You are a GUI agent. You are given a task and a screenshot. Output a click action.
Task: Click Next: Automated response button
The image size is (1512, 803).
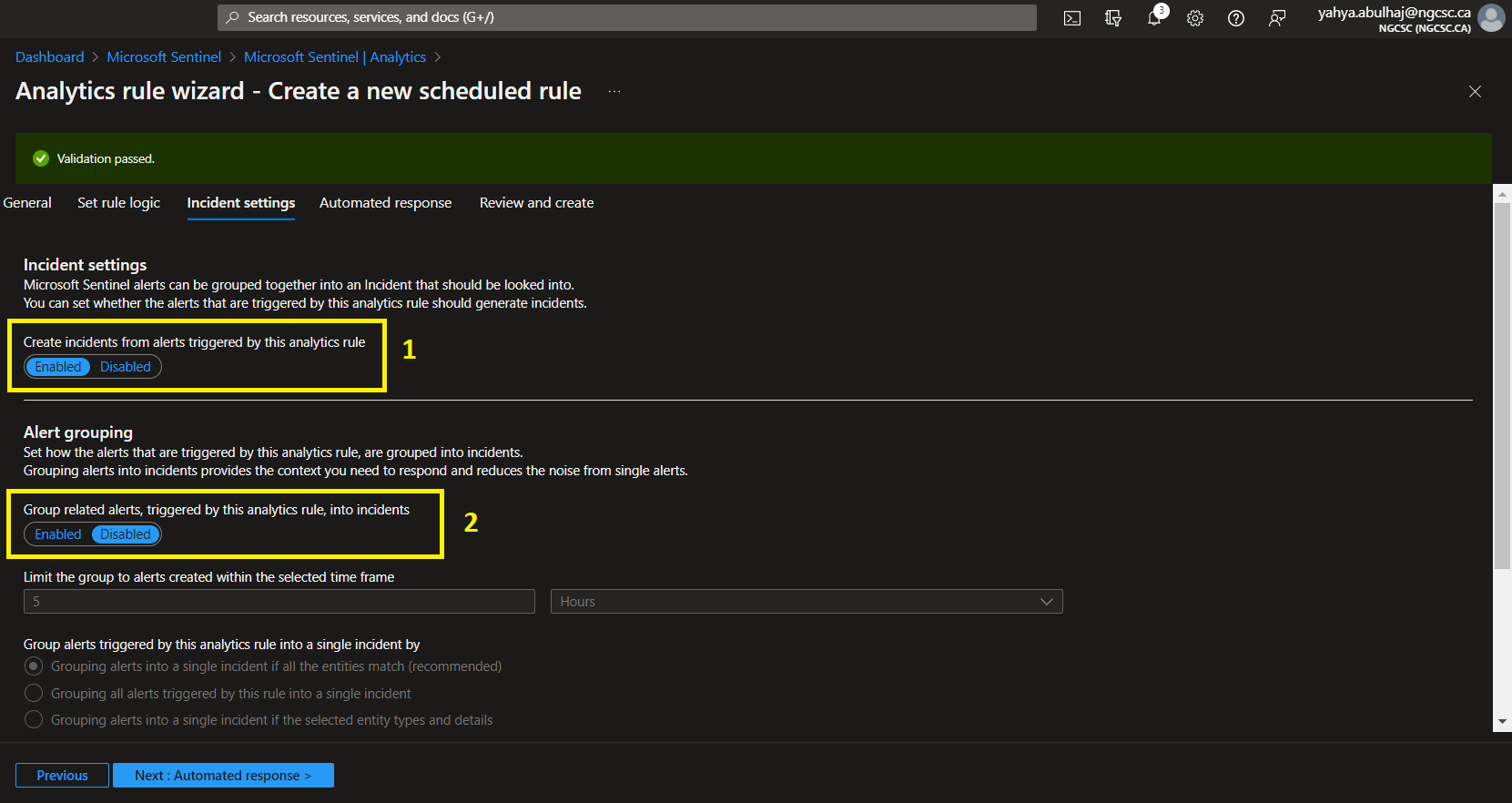tap(223, 776)
